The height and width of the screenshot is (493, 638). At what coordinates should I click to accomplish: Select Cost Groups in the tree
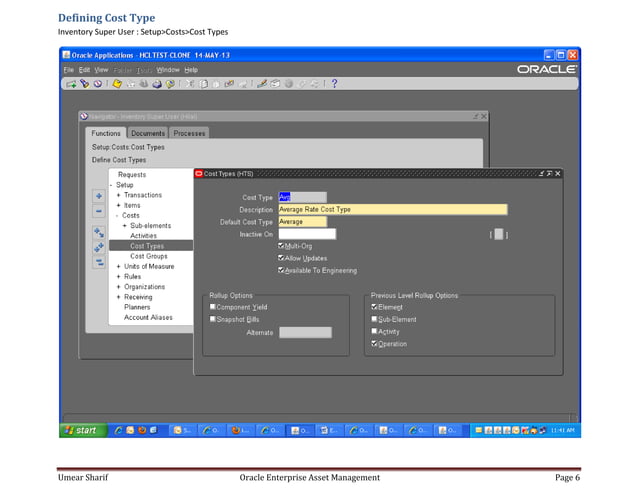(150, 256)
